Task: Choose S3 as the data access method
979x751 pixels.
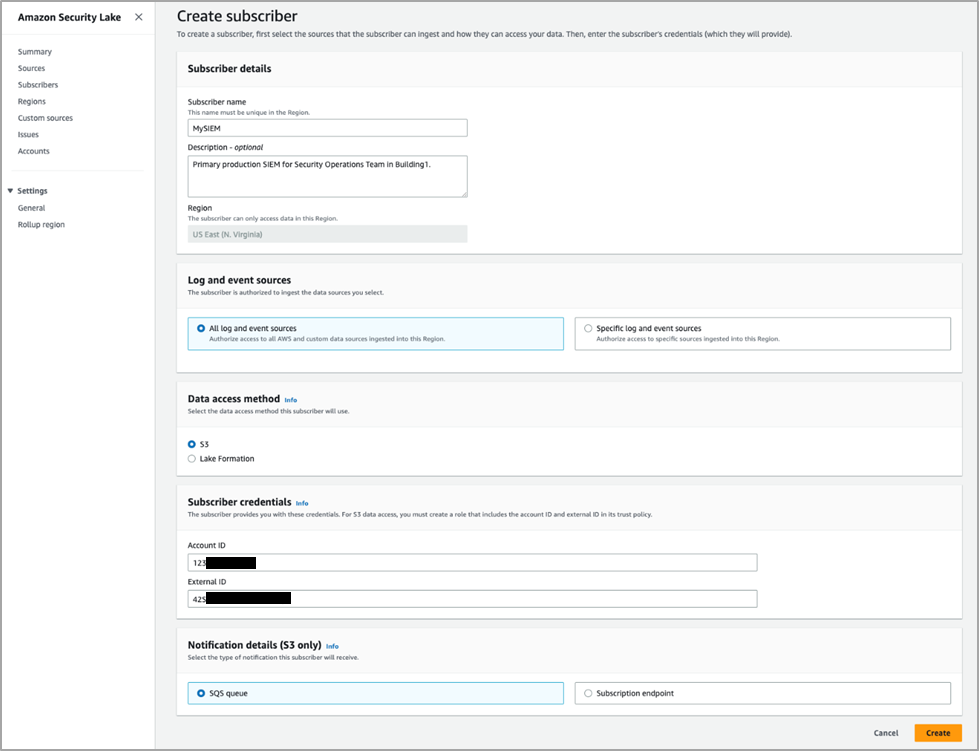Action: pos(191,443)
